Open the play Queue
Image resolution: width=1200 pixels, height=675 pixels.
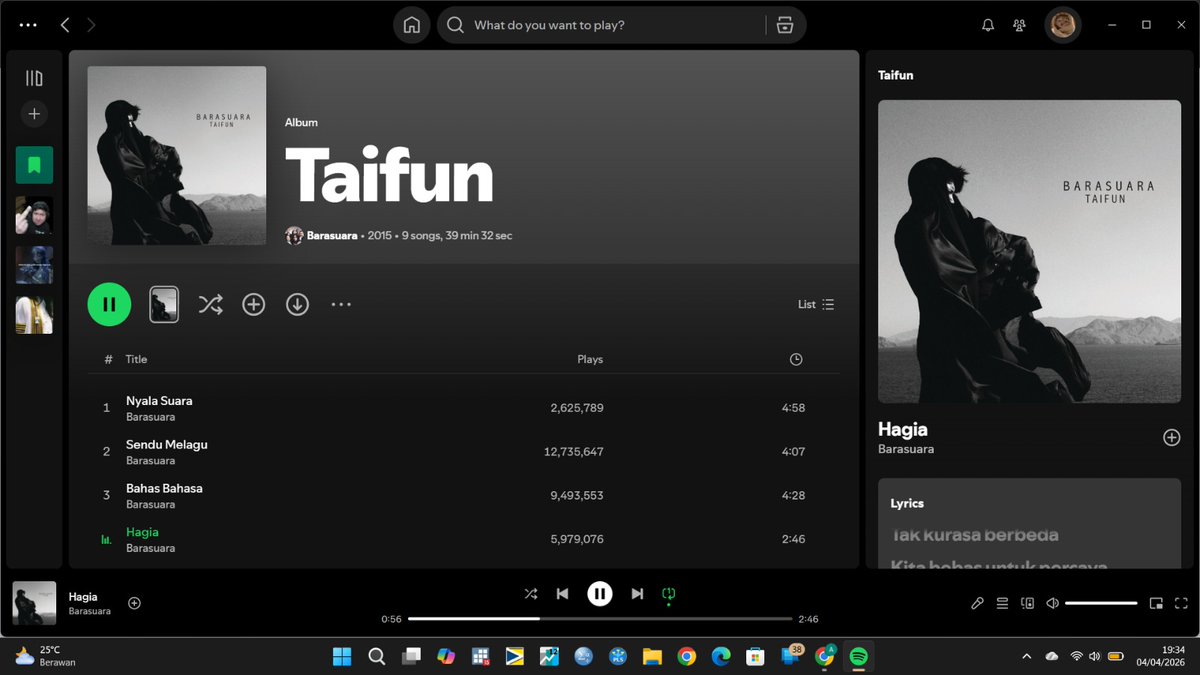(1002, 603)
